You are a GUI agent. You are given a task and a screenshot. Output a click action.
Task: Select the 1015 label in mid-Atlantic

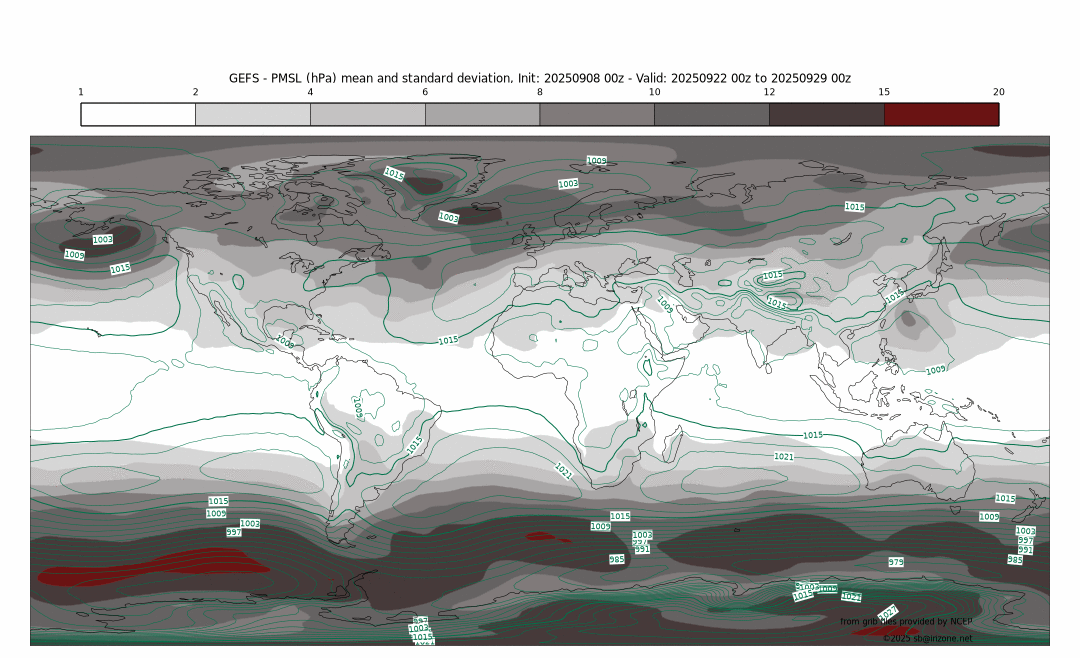[448, 340]
